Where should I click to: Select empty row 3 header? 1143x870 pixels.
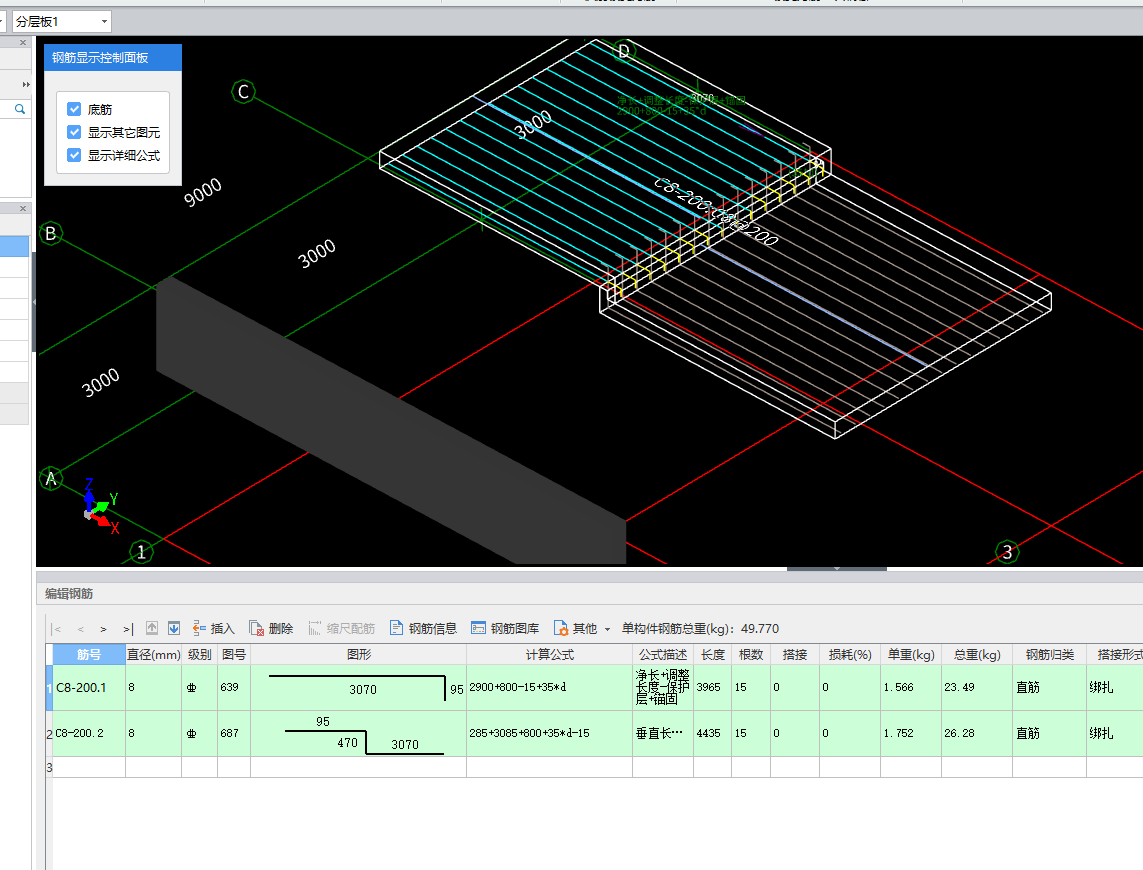pos(49,767)
